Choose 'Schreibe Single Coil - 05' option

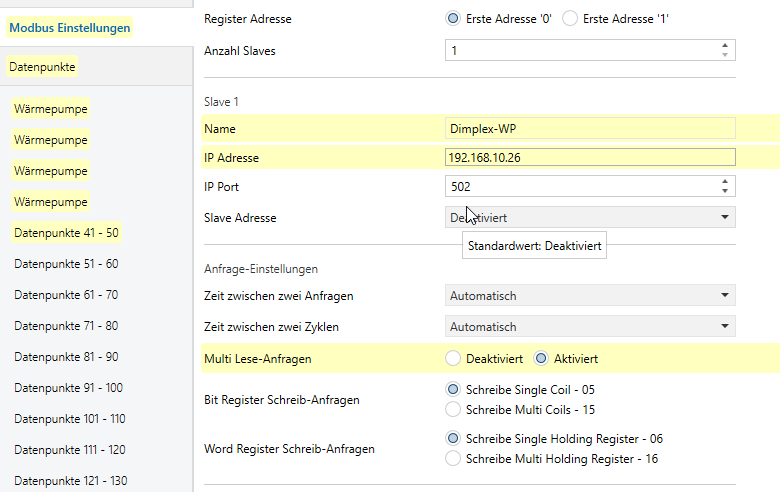pos(453,390)
